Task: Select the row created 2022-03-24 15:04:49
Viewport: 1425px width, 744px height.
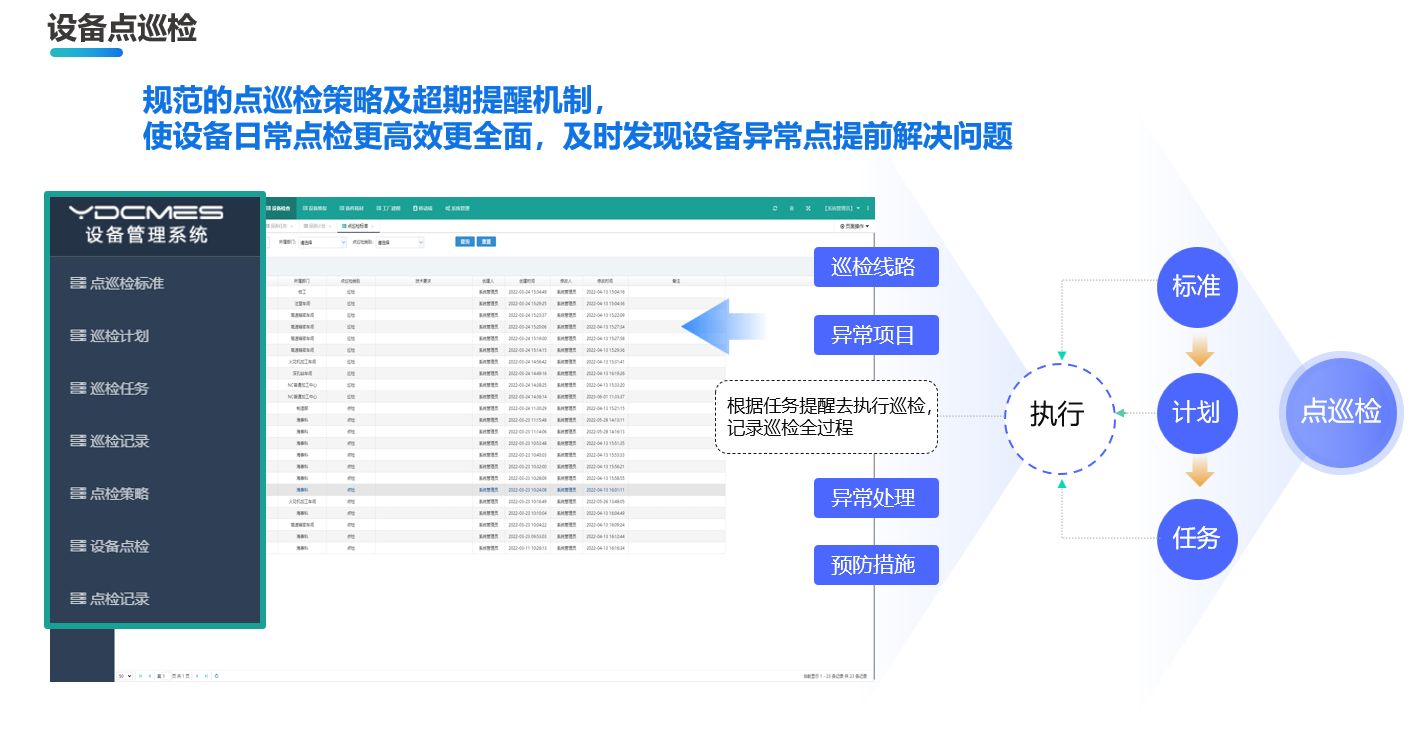Action: (495, 292)
